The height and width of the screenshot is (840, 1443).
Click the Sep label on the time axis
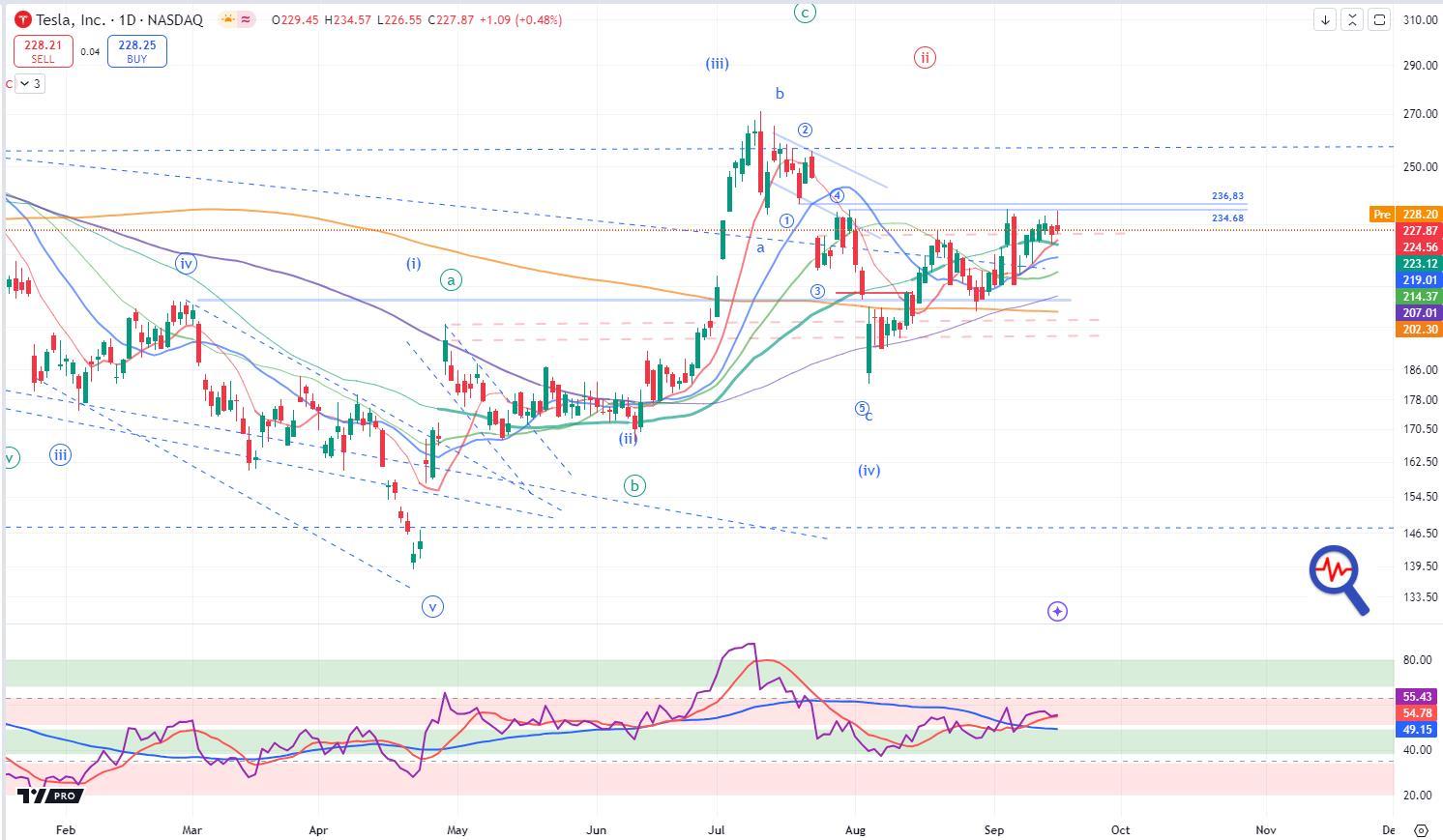tap(994, 829)
